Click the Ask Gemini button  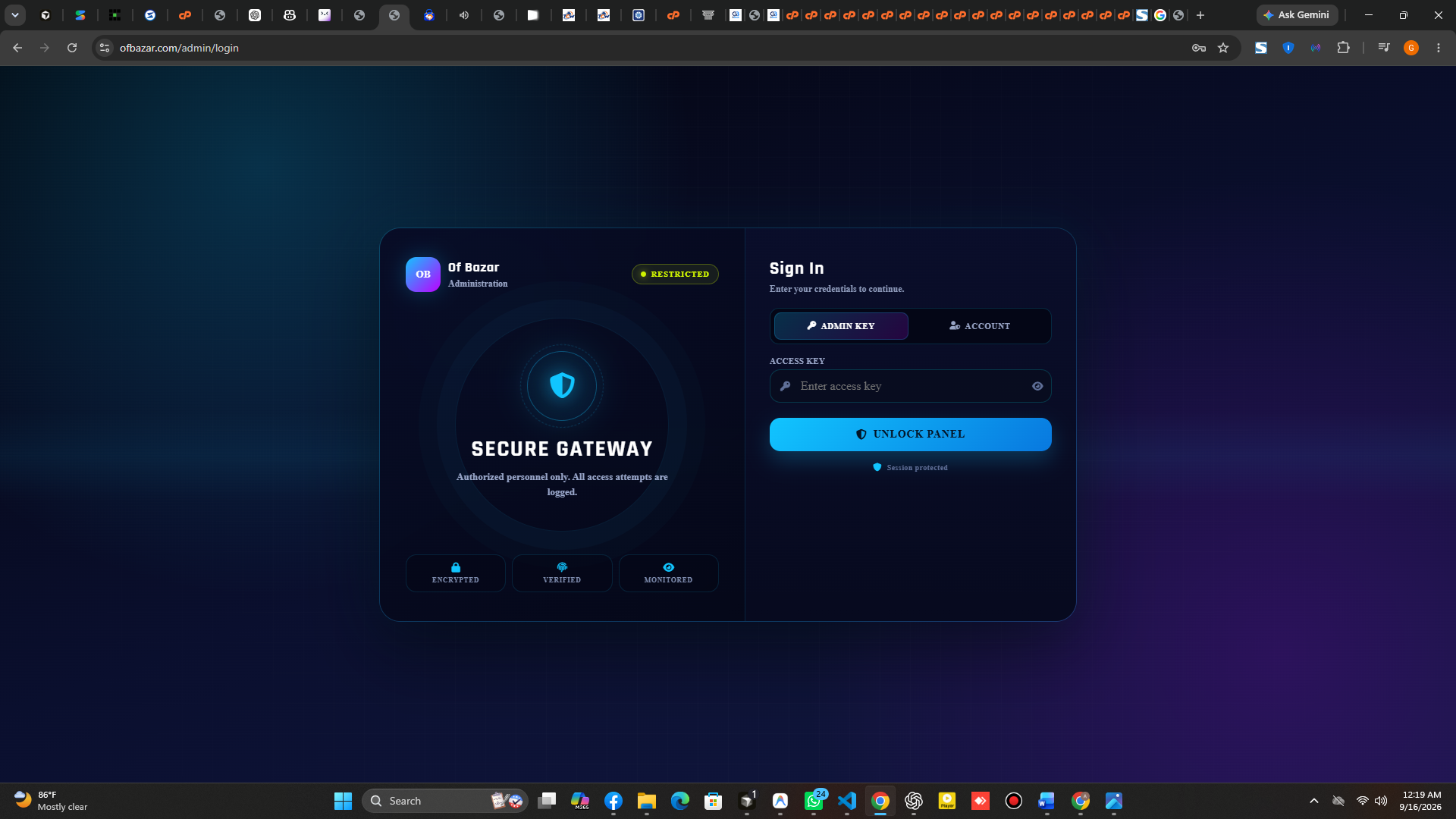pyautogui.click(x=1297, y=15)
